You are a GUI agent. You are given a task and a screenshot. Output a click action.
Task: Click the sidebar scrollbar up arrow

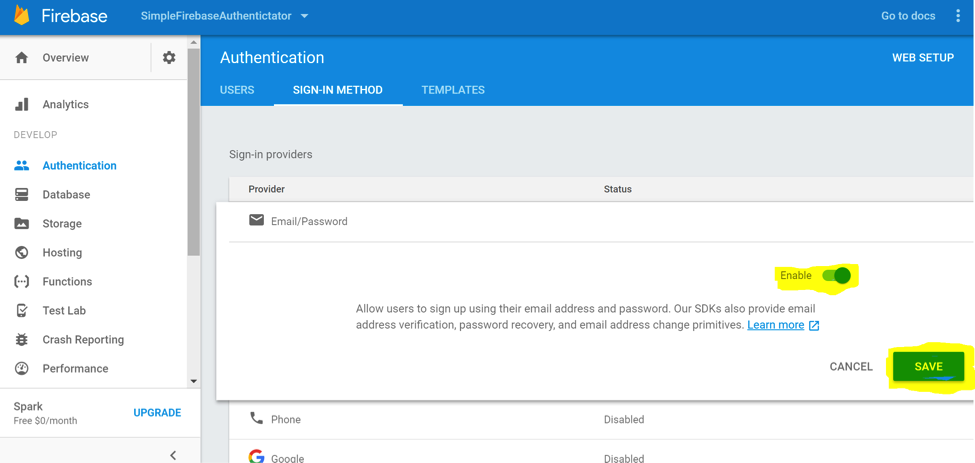pos(193,43)
